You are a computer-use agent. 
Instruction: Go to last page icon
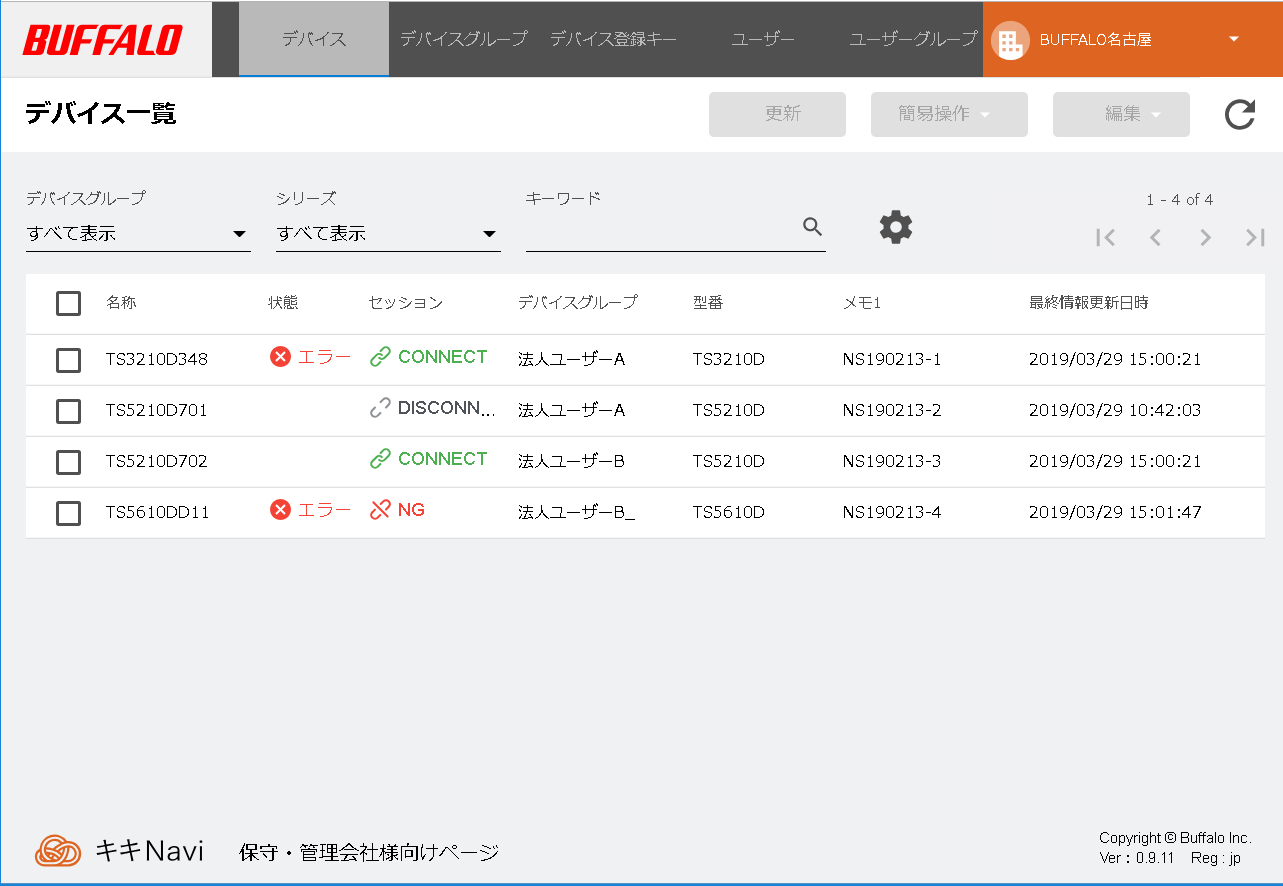pyautogui.click(x=1255, y=237)
